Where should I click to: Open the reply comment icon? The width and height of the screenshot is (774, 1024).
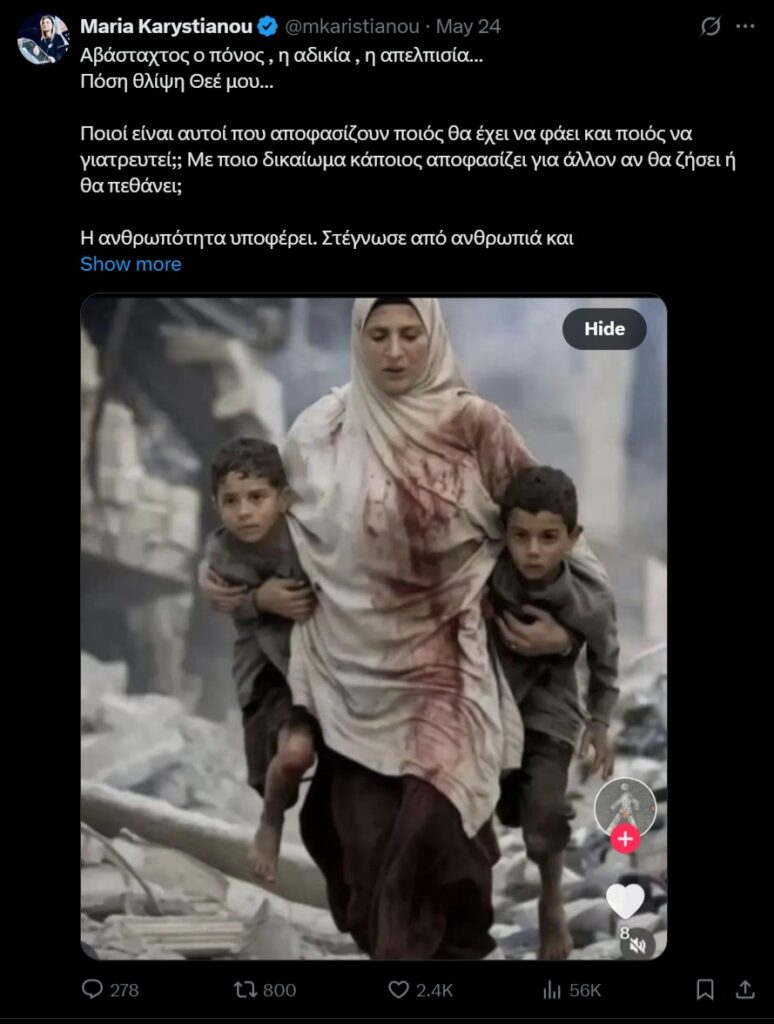point(92,989)
